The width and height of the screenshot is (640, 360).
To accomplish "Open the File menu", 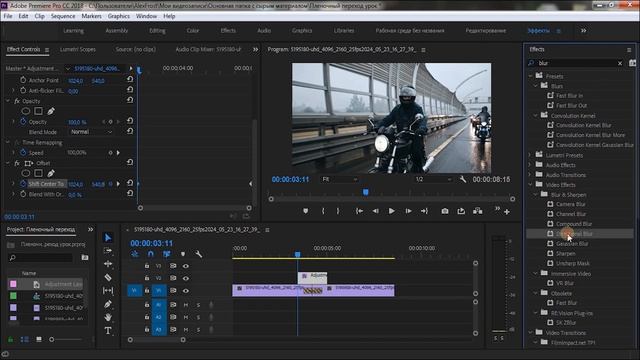I will point(8,16).
